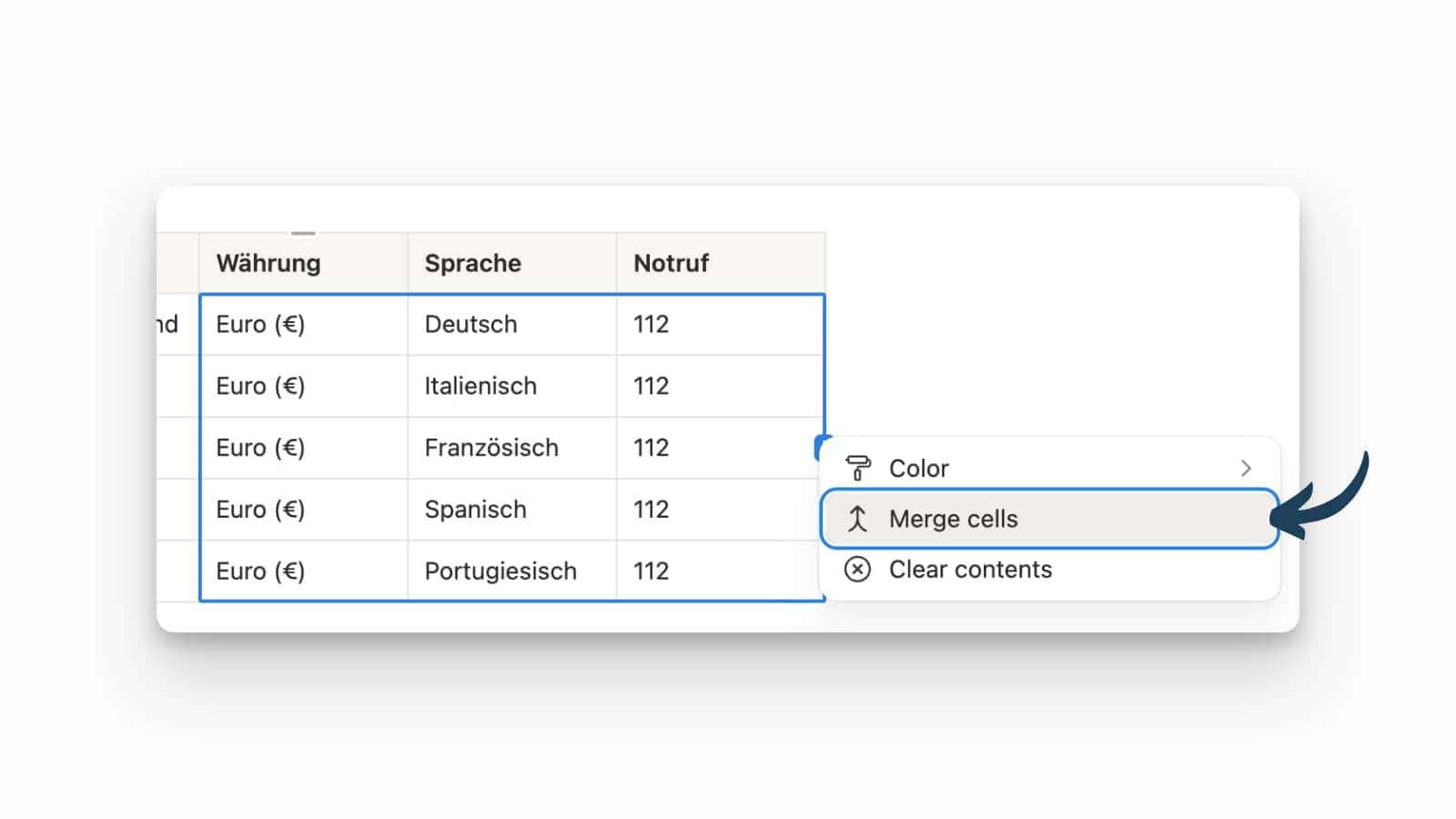
Task: Click Euro (€) cell in Deutsch row
Action: coord(303,324)
